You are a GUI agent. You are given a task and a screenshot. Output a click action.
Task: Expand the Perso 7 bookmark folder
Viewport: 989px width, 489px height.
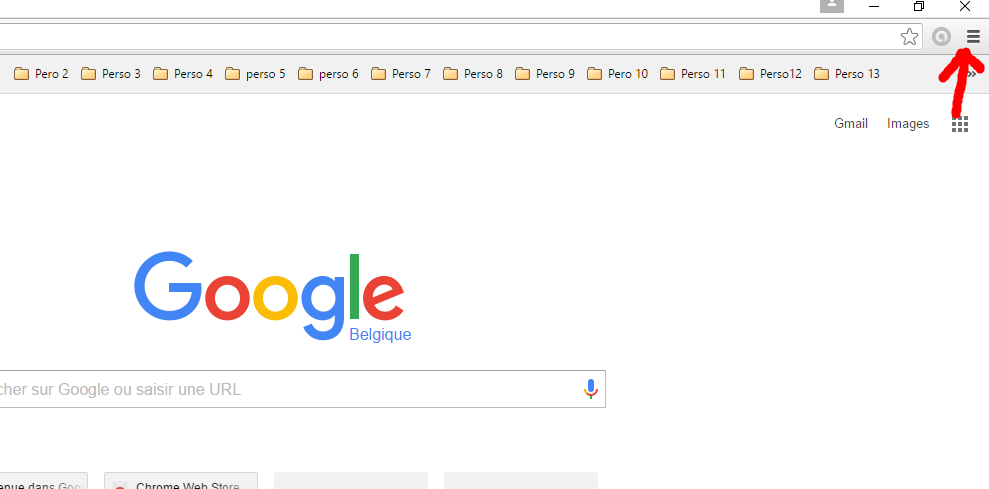click(x=401, y=74)
